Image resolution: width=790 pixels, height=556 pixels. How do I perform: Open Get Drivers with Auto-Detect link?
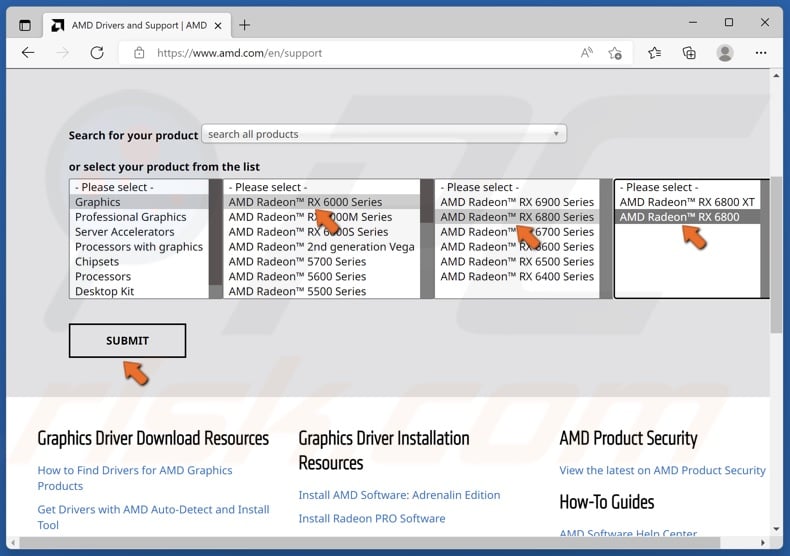click(153, 517)
